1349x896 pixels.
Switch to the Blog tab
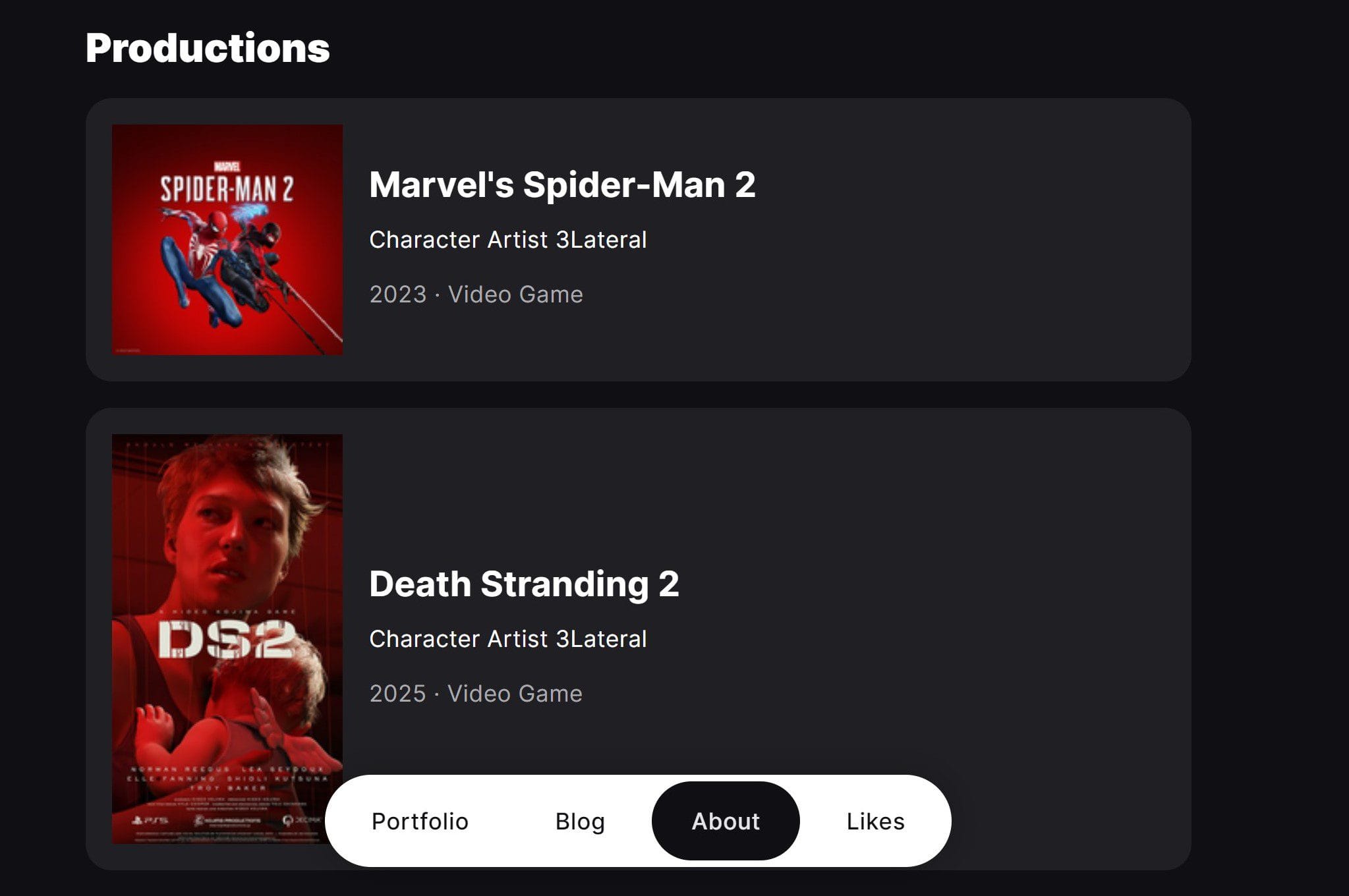[x=580, y=821]
